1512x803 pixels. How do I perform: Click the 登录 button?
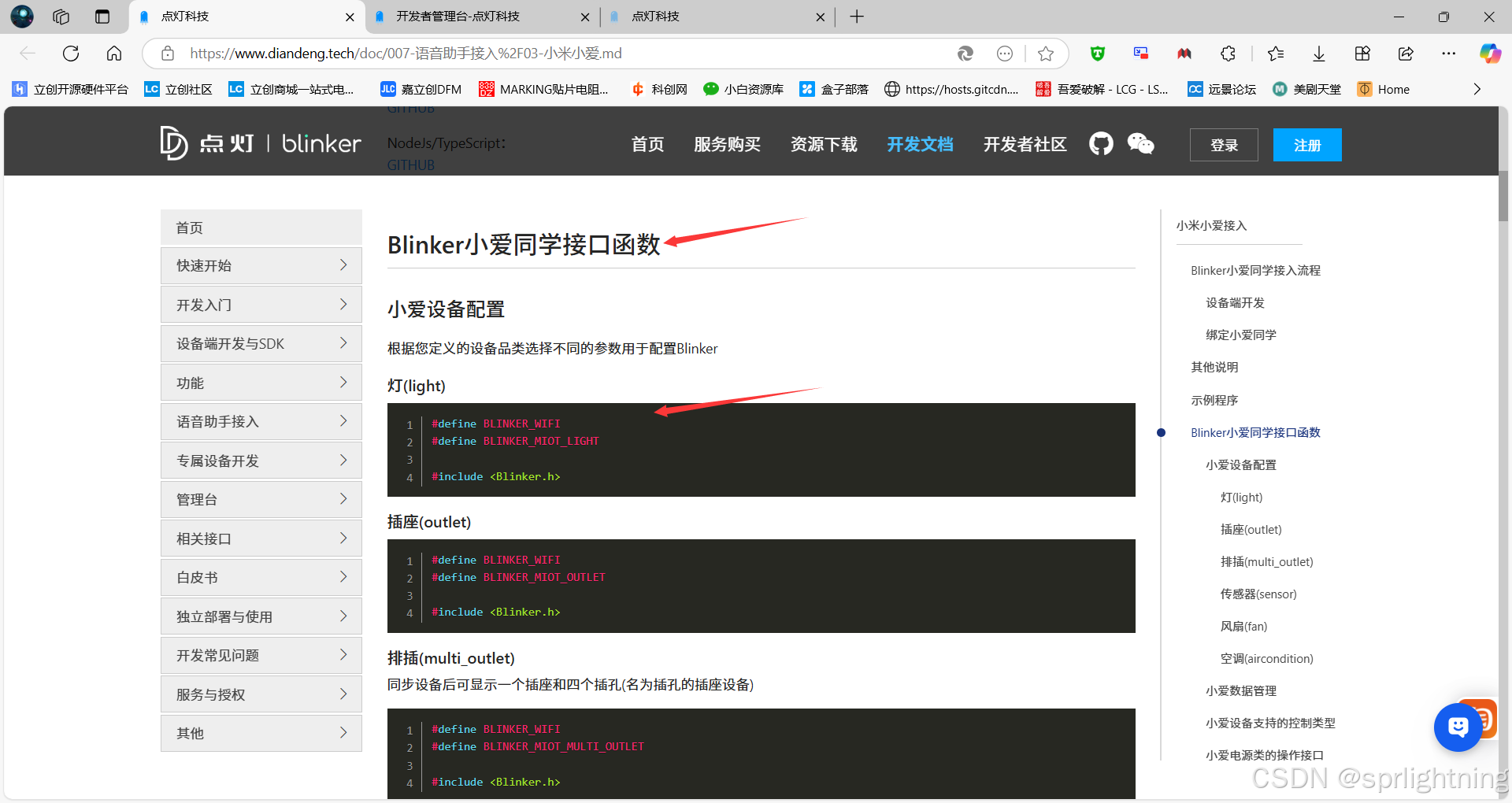tap(1224, 145)
